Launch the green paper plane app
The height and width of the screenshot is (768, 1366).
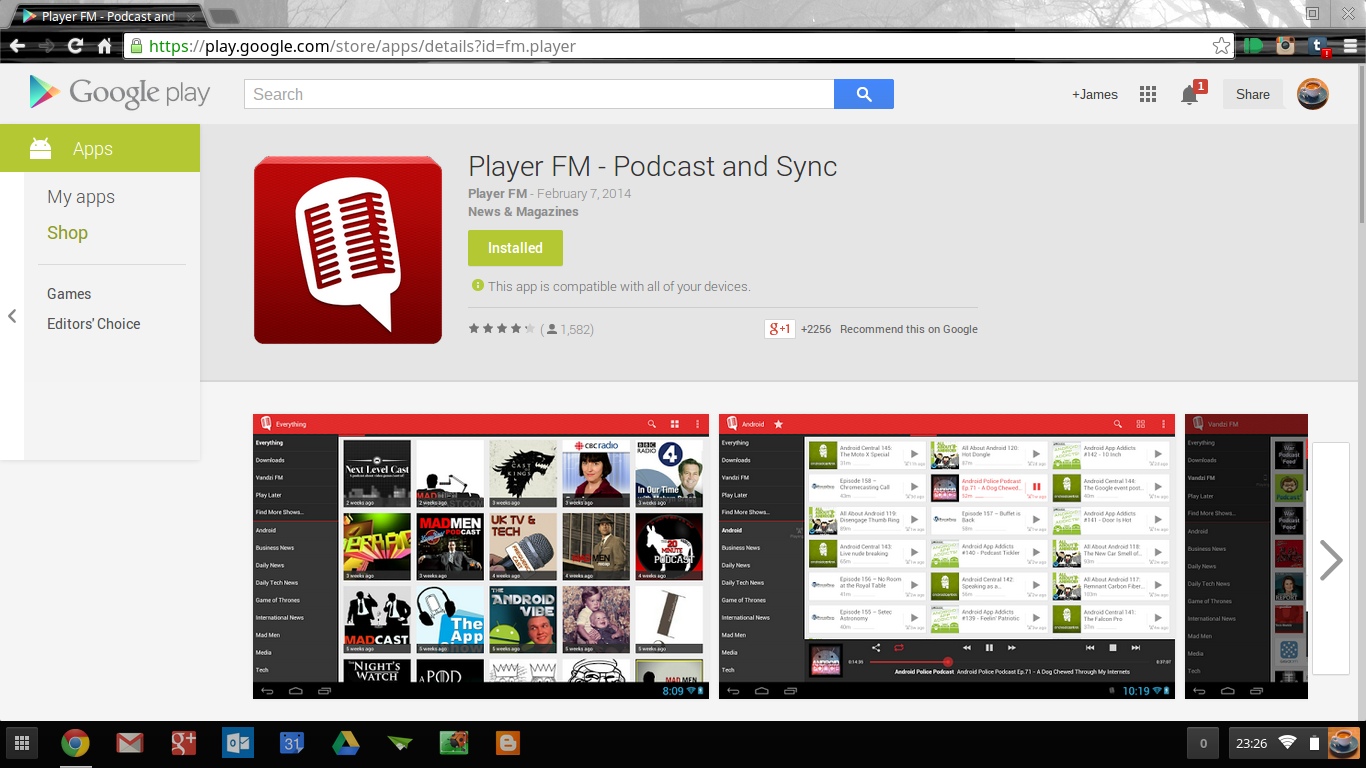point(400,743)
